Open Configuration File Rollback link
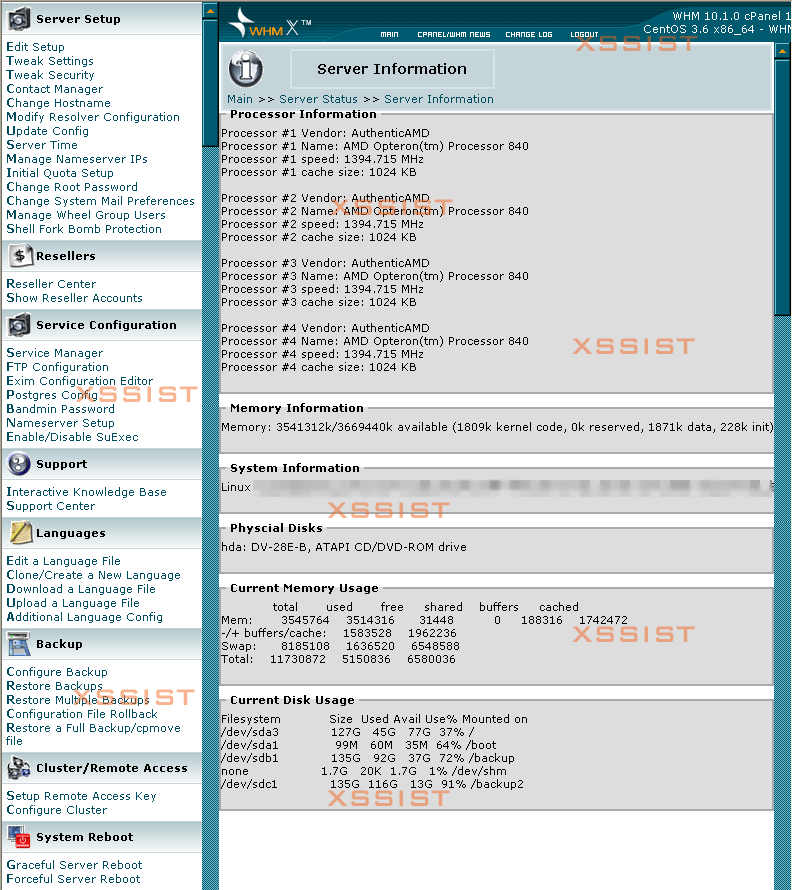The height and width of the screenshot is (890, 792). pyautogui.click(x=82, y=714)
